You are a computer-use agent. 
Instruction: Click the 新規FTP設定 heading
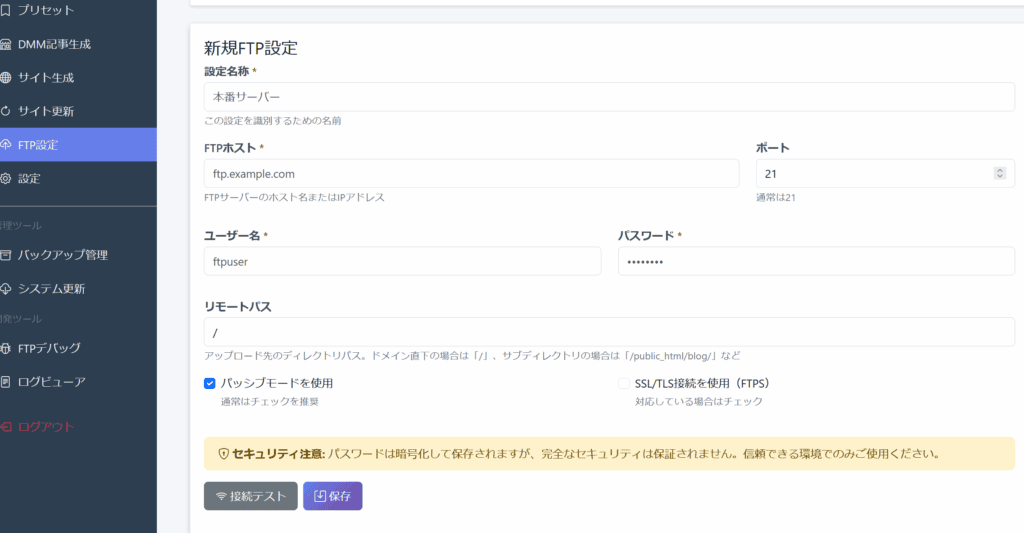point(251,48)
